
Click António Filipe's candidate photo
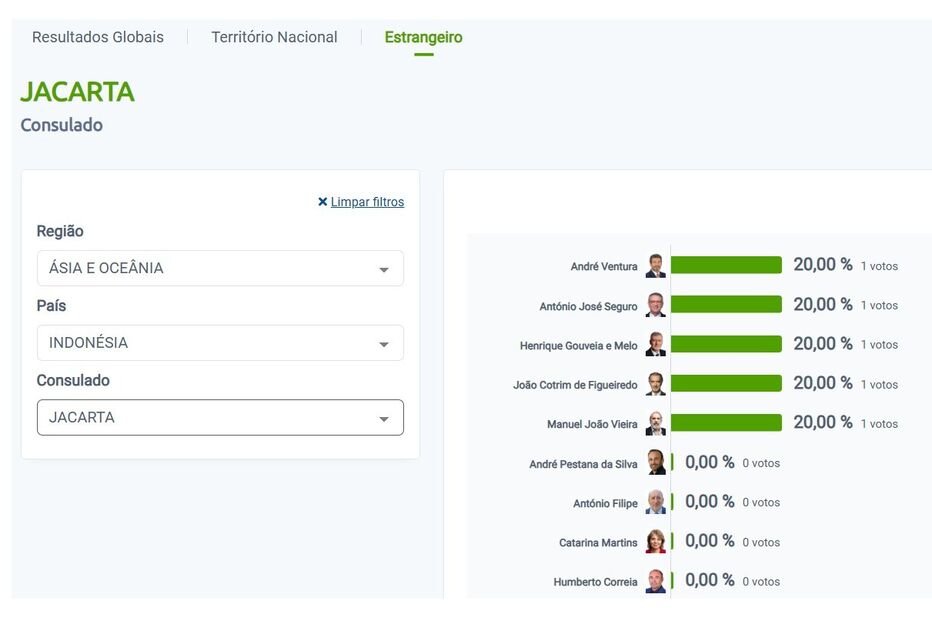[655, 502]
